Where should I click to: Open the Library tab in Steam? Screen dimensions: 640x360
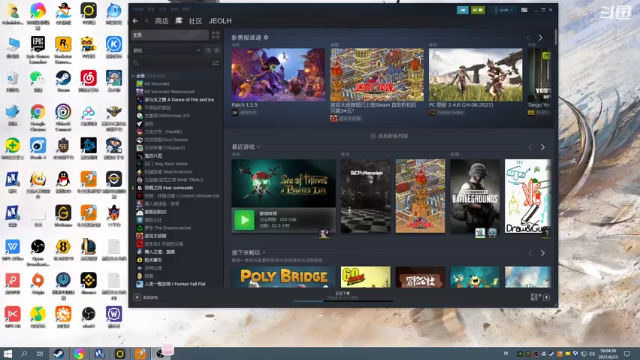(179, 21)
